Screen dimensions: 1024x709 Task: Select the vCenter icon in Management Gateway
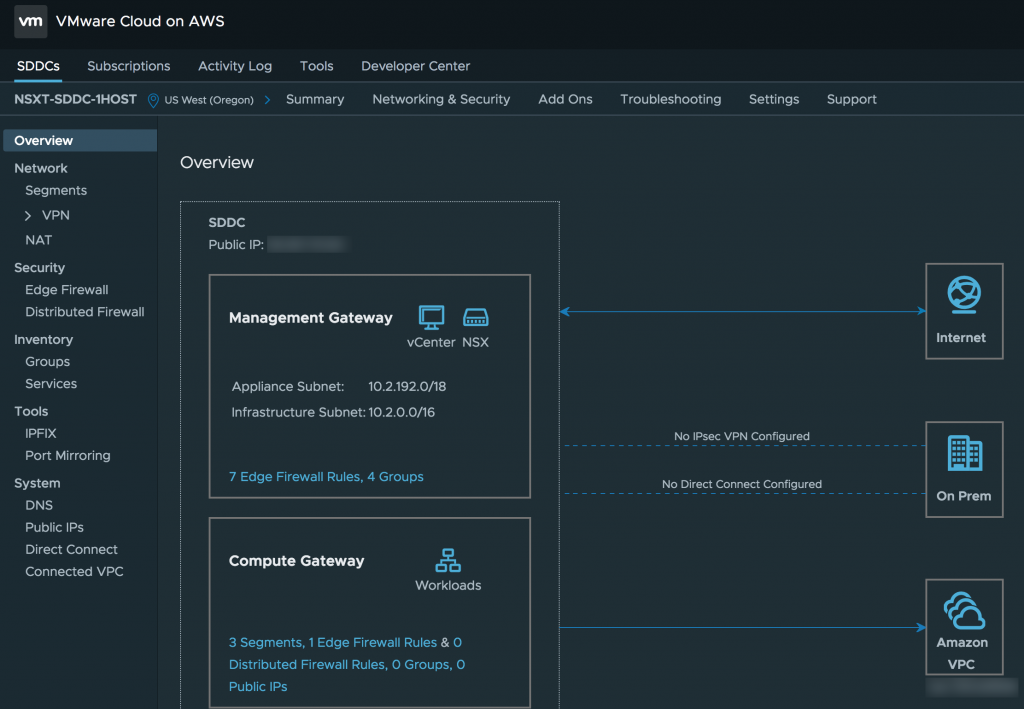(431, 315)
